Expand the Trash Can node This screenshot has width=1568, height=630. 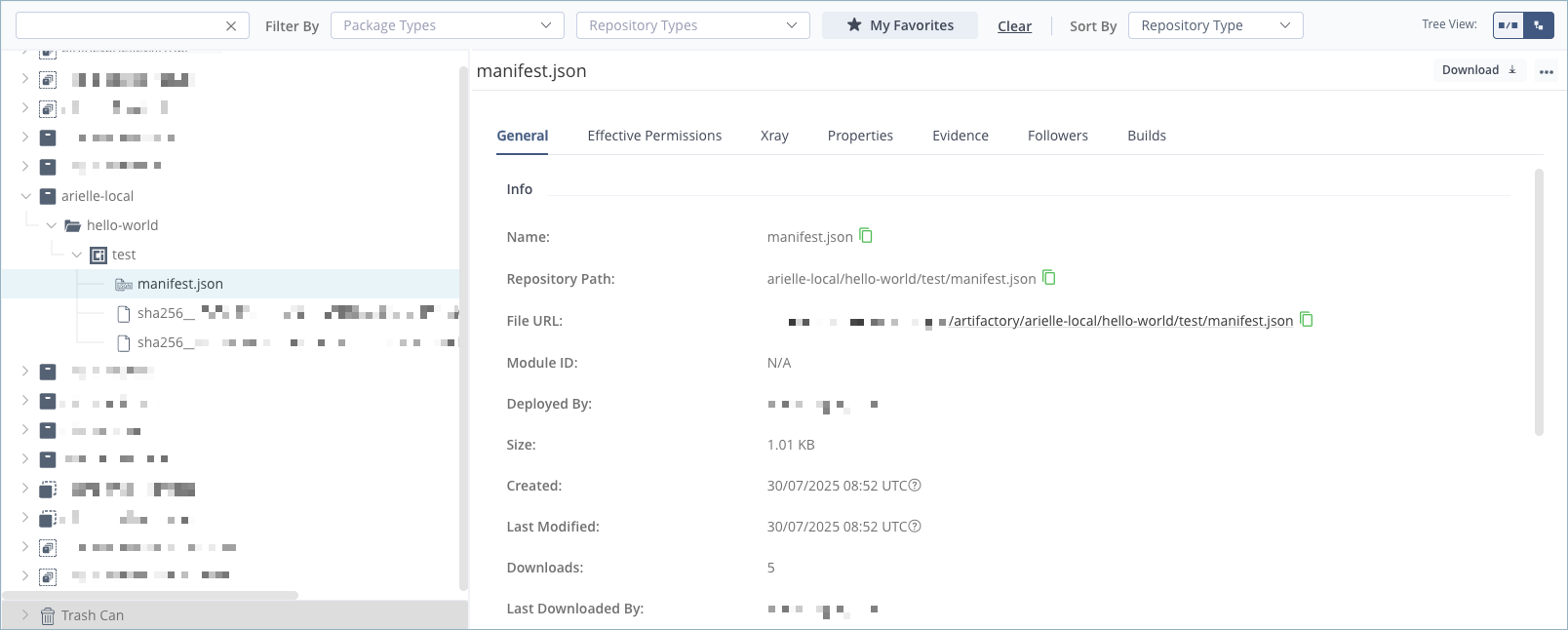click(x=26, y=615)
